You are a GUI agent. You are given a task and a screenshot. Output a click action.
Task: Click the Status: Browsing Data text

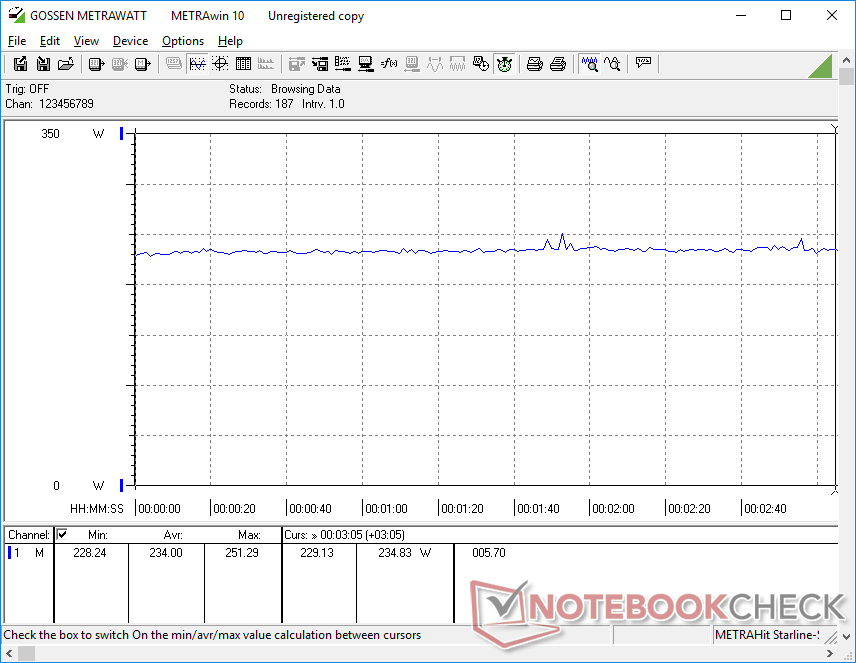[x=284, y=88]
